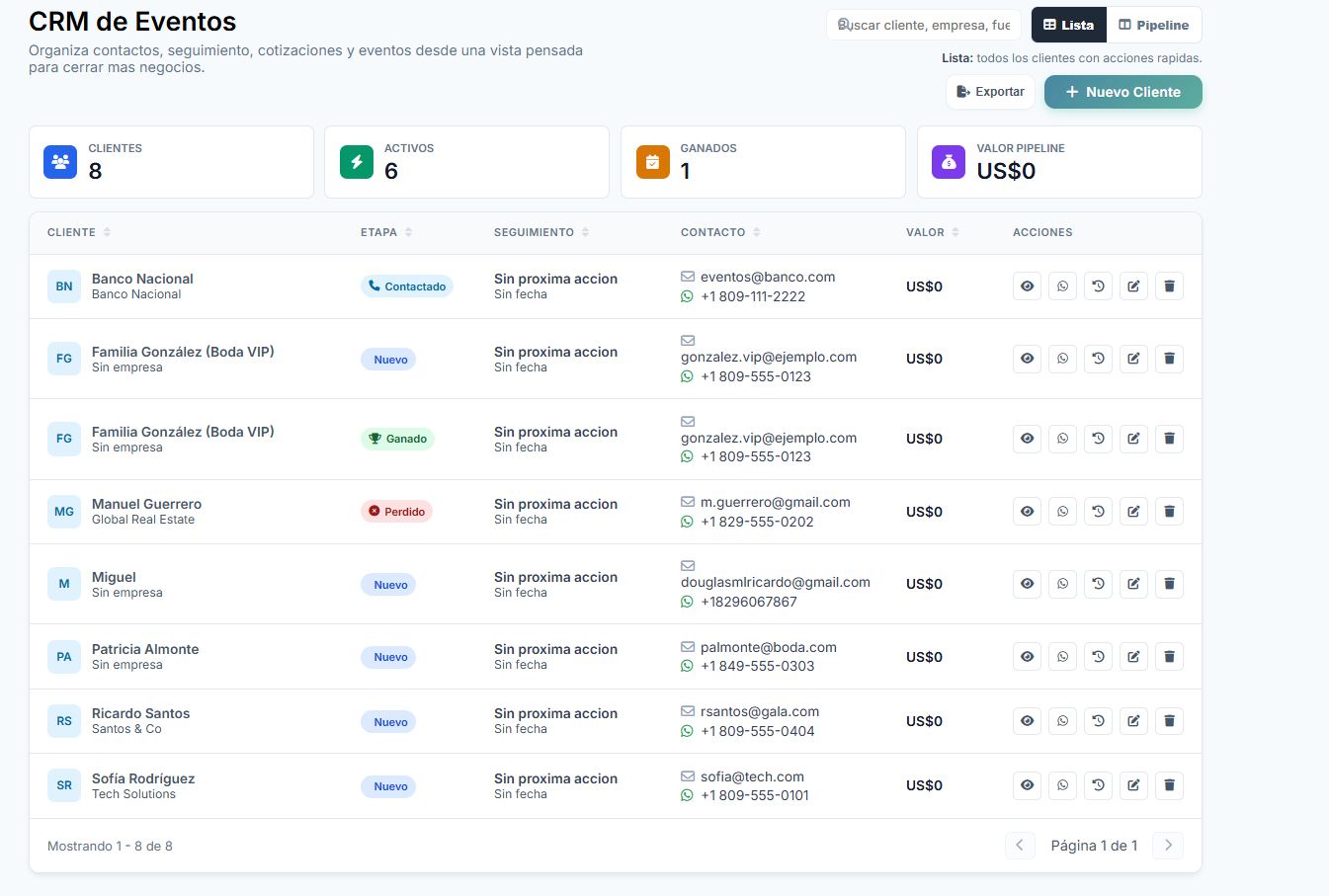Sort table by Contacto column
This screenshot has height=896, width=1329.
point(720,232)
